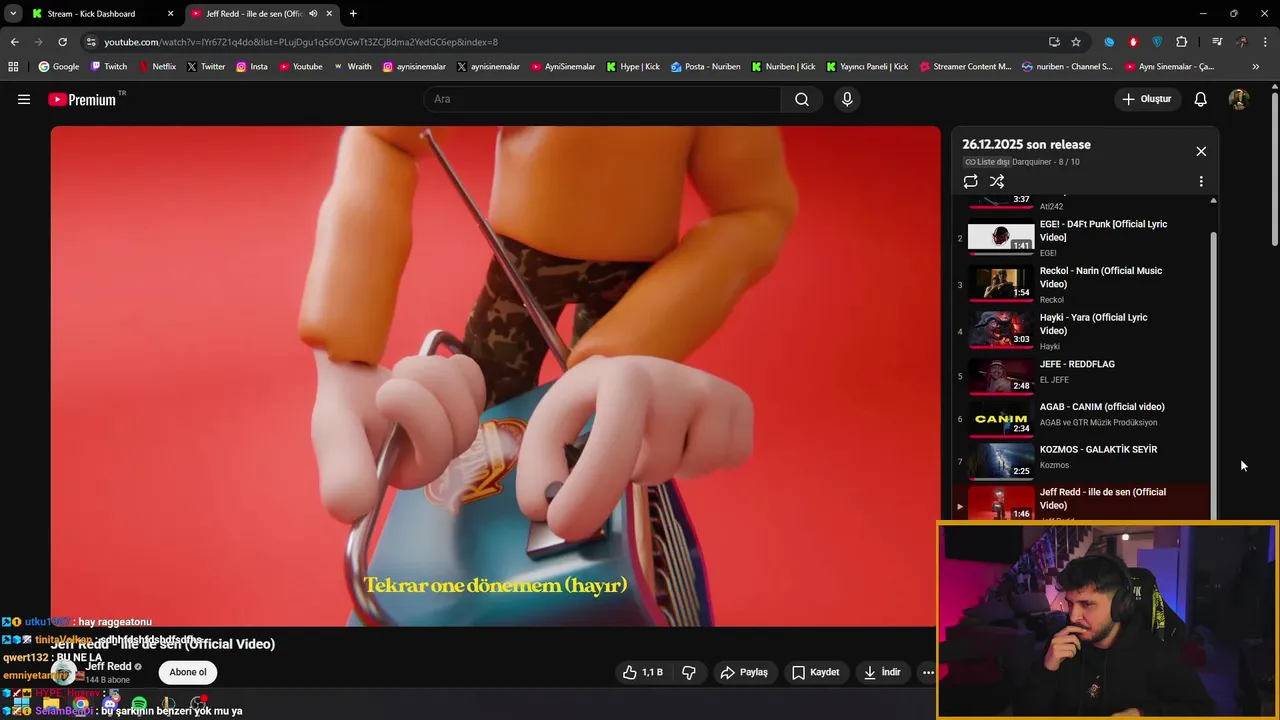Open the Hype | Kick bookmark

pyautogui.click(x=633, y=67)
